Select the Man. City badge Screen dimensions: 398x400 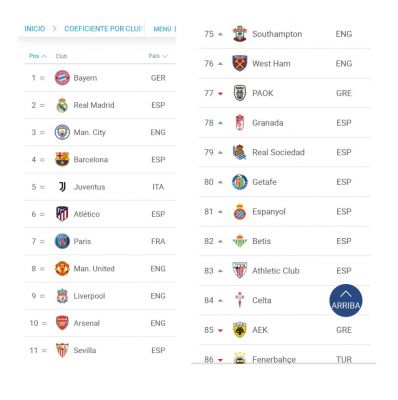click(x=62, y=132)
